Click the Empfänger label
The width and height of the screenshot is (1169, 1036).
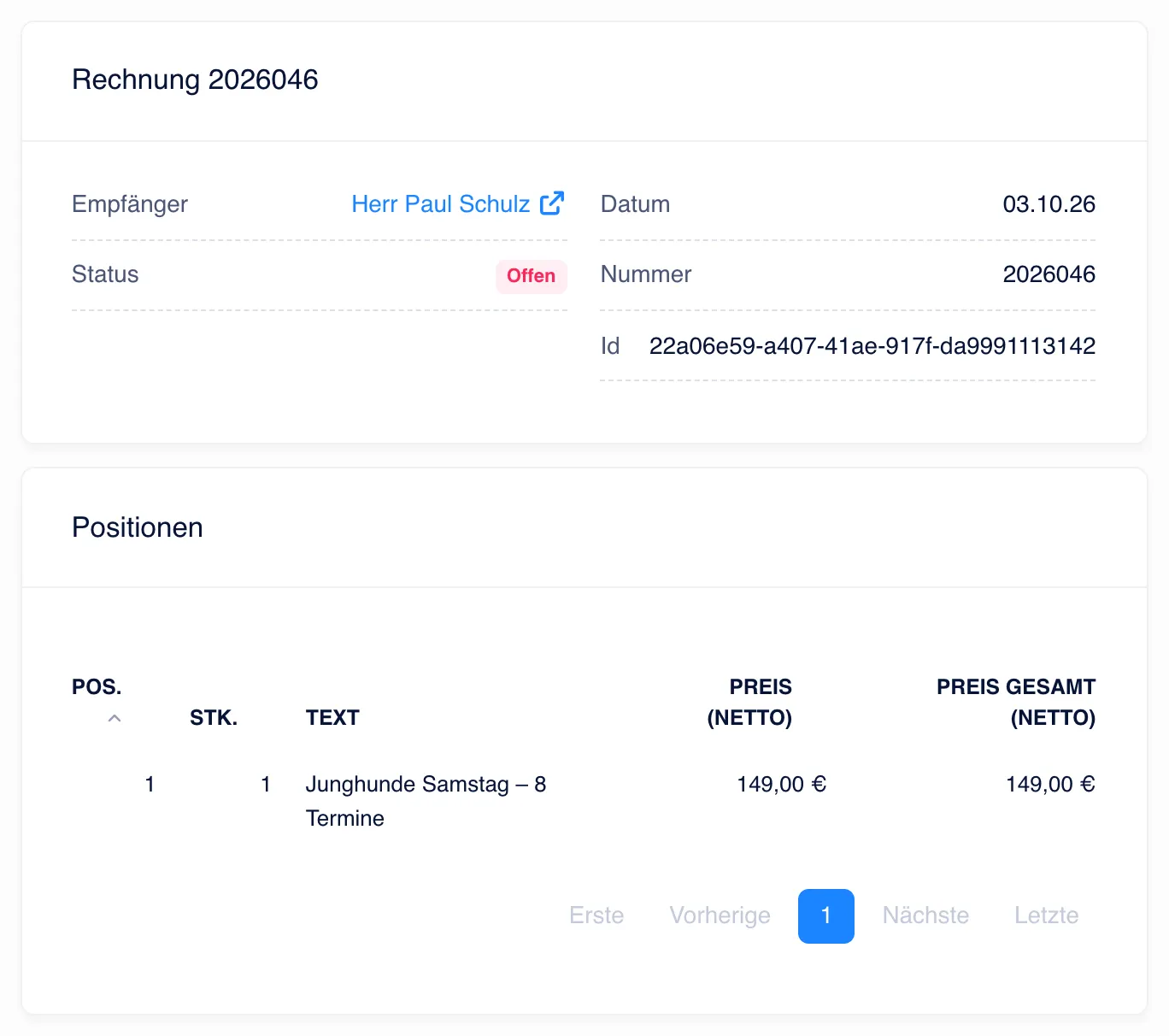click(x=130, y=204)
